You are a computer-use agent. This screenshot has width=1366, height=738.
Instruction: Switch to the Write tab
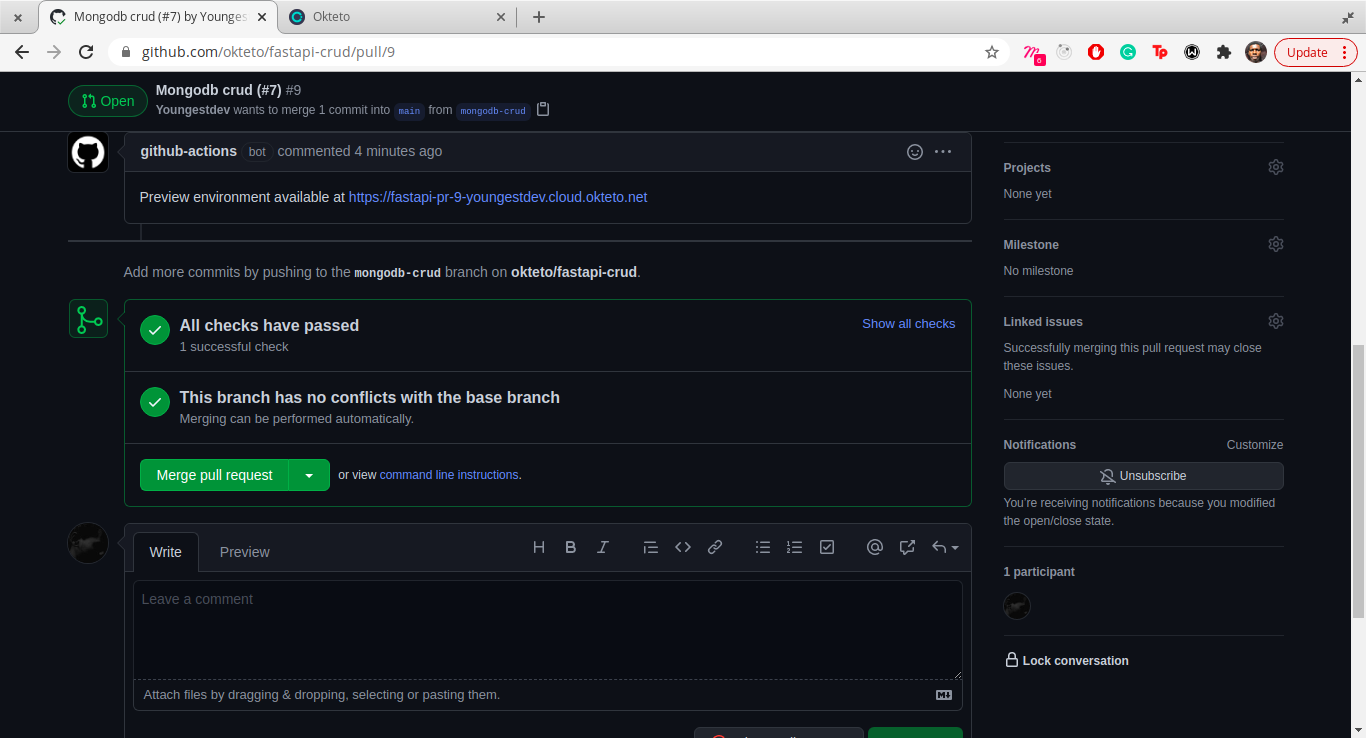[166, 552]
